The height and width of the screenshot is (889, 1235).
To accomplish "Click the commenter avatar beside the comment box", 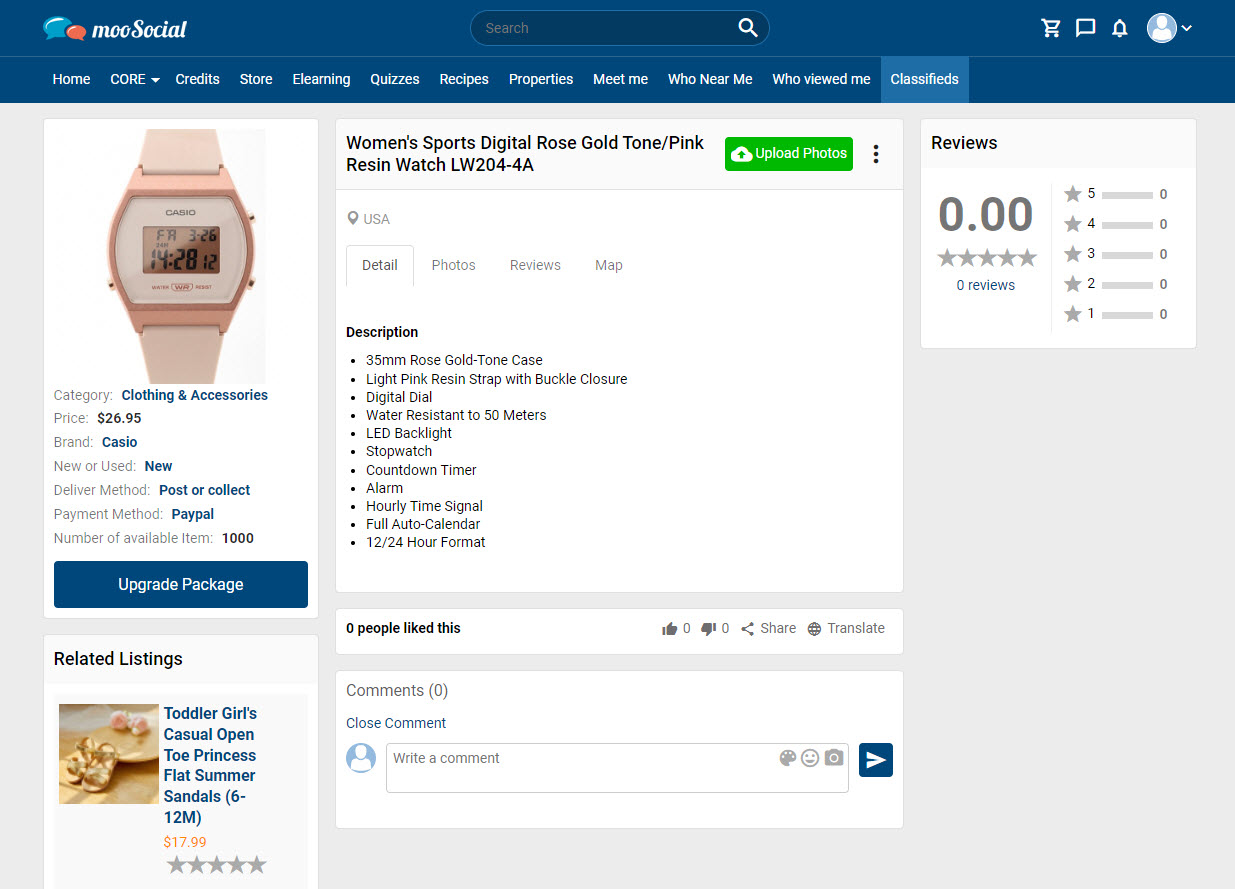I will (x=361, y=758).
